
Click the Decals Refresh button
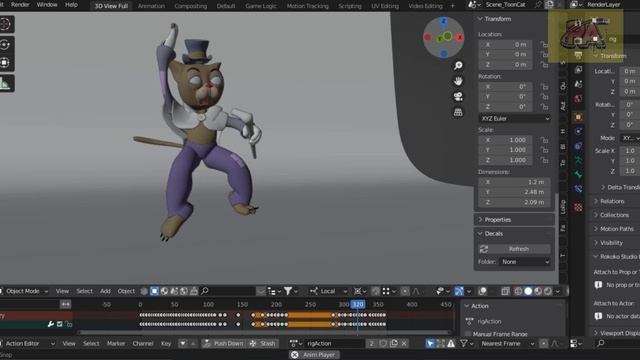point(514,249)
